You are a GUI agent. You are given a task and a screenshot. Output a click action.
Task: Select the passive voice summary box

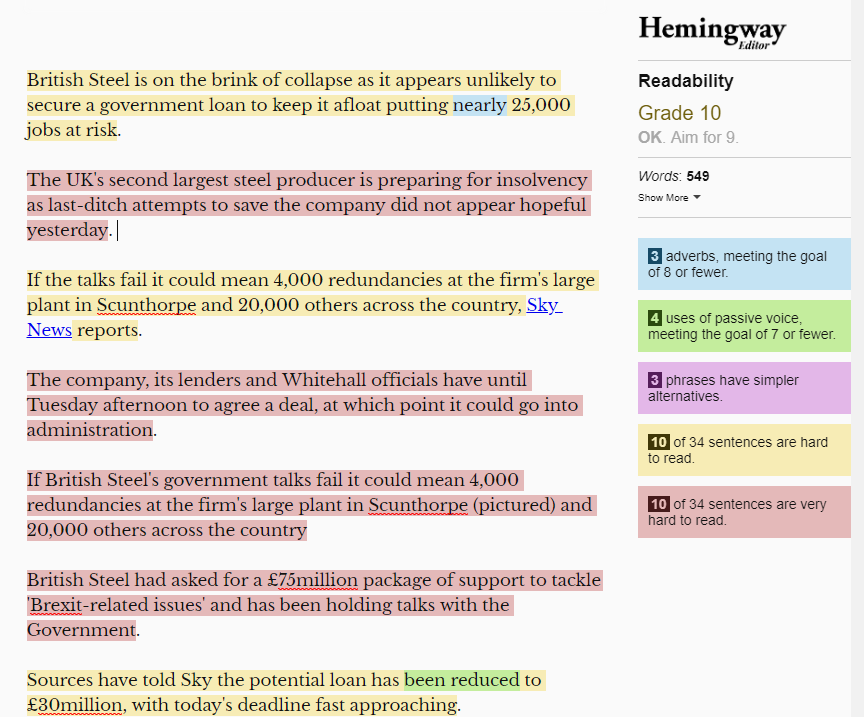[x=744, y=326]
